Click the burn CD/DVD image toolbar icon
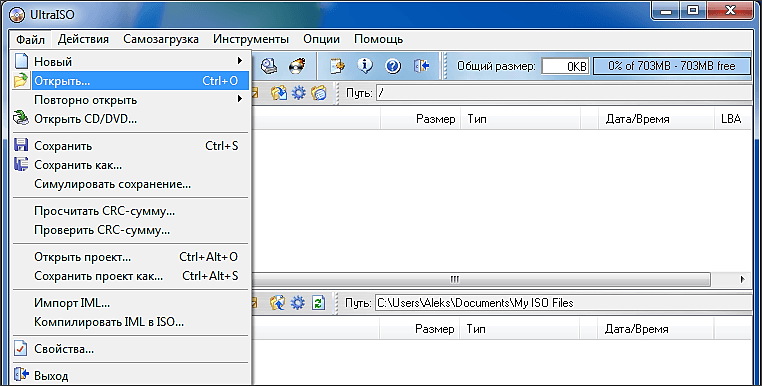 tap(297, 66)
